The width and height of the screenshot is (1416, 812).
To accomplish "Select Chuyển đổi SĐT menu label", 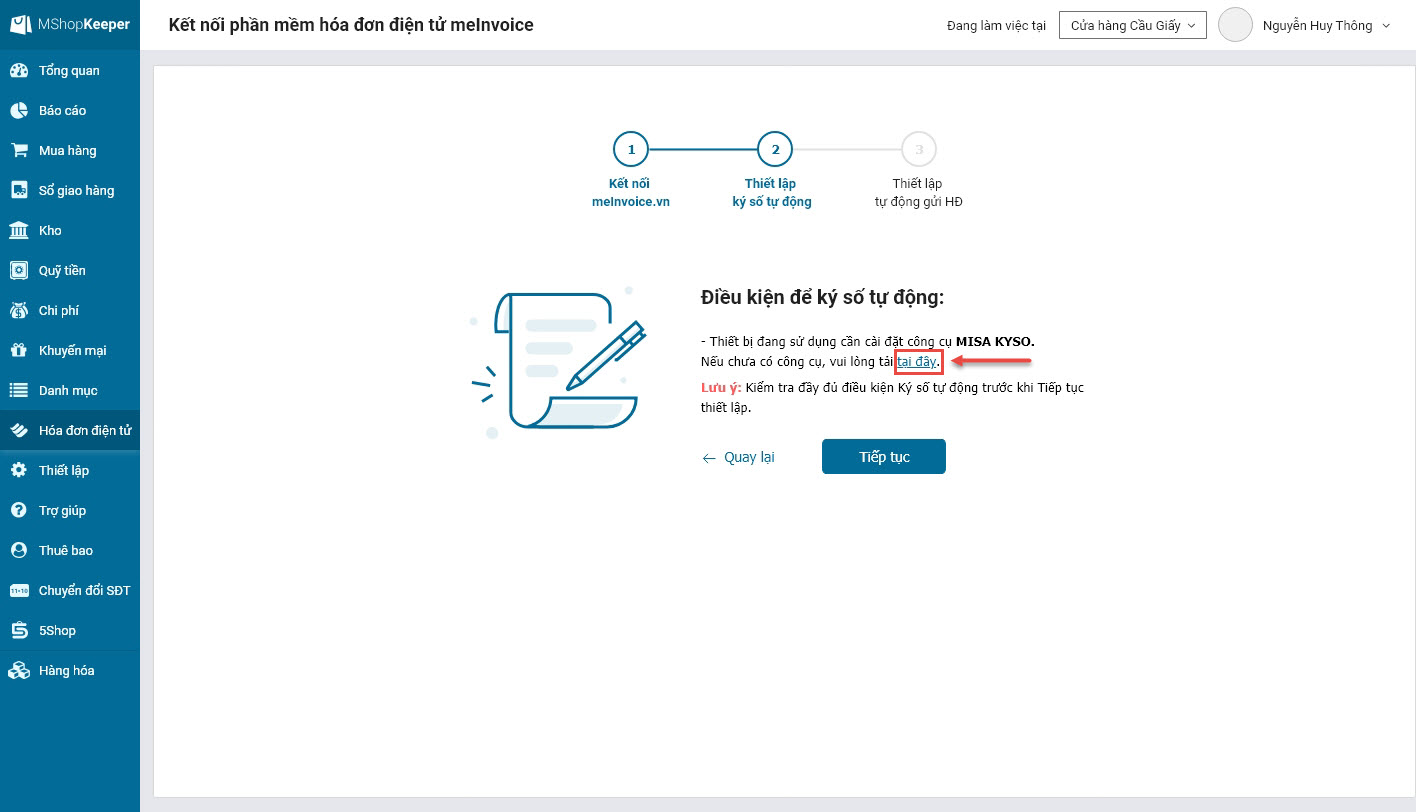I will (x=85, y=591).
